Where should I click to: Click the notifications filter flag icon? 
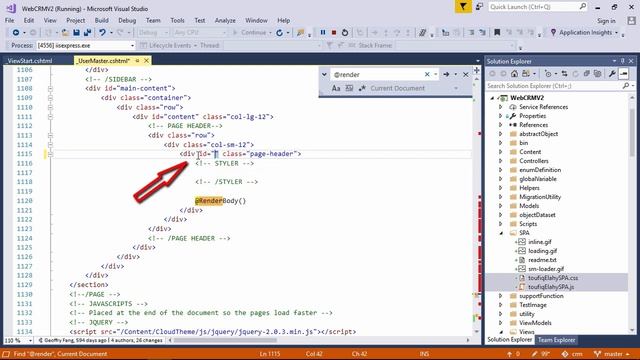click(463, 7)
